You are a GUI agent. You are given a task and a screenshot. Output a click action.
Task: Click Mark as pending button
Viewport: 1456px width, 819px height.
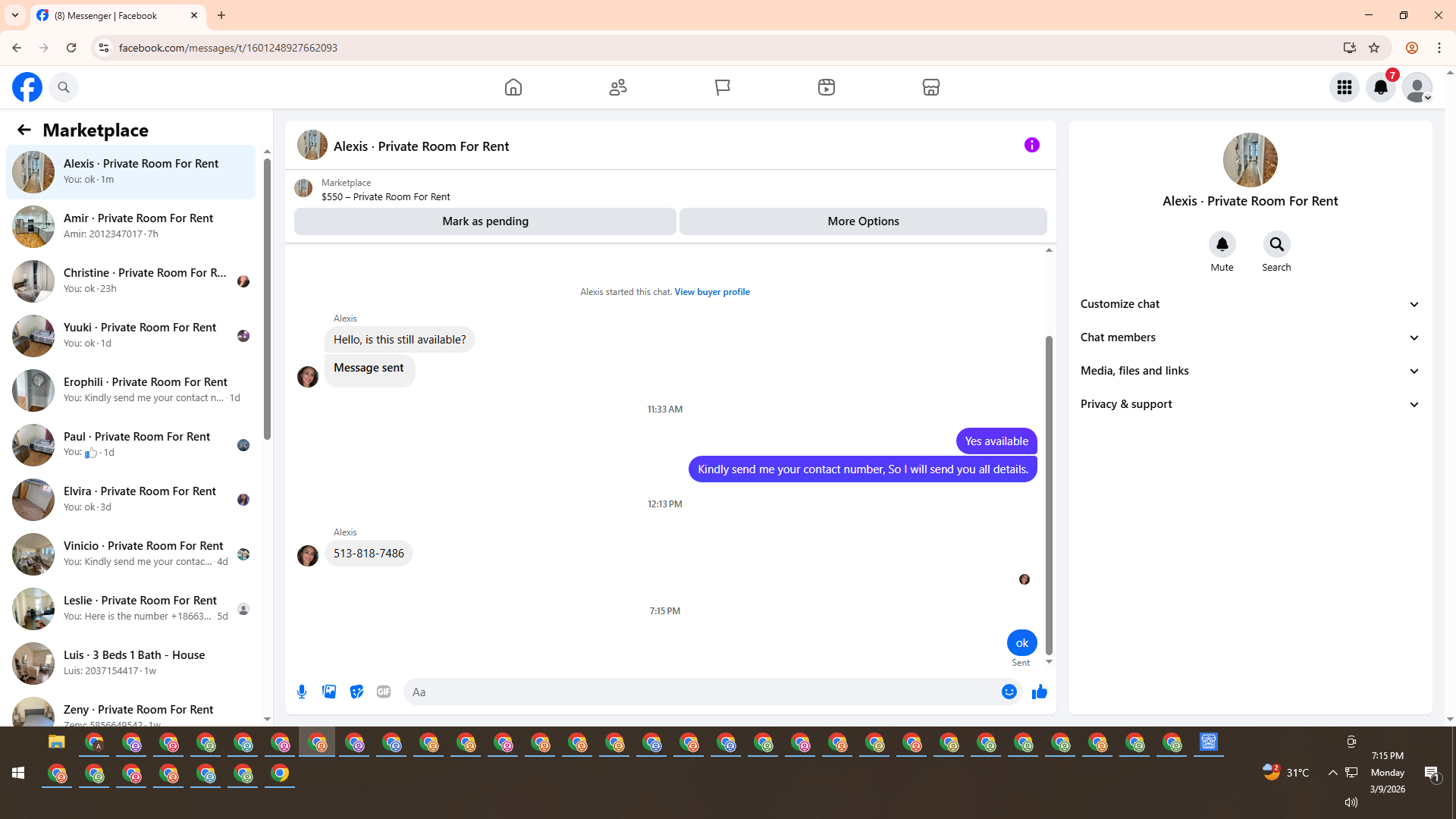[x=485, y=221]
